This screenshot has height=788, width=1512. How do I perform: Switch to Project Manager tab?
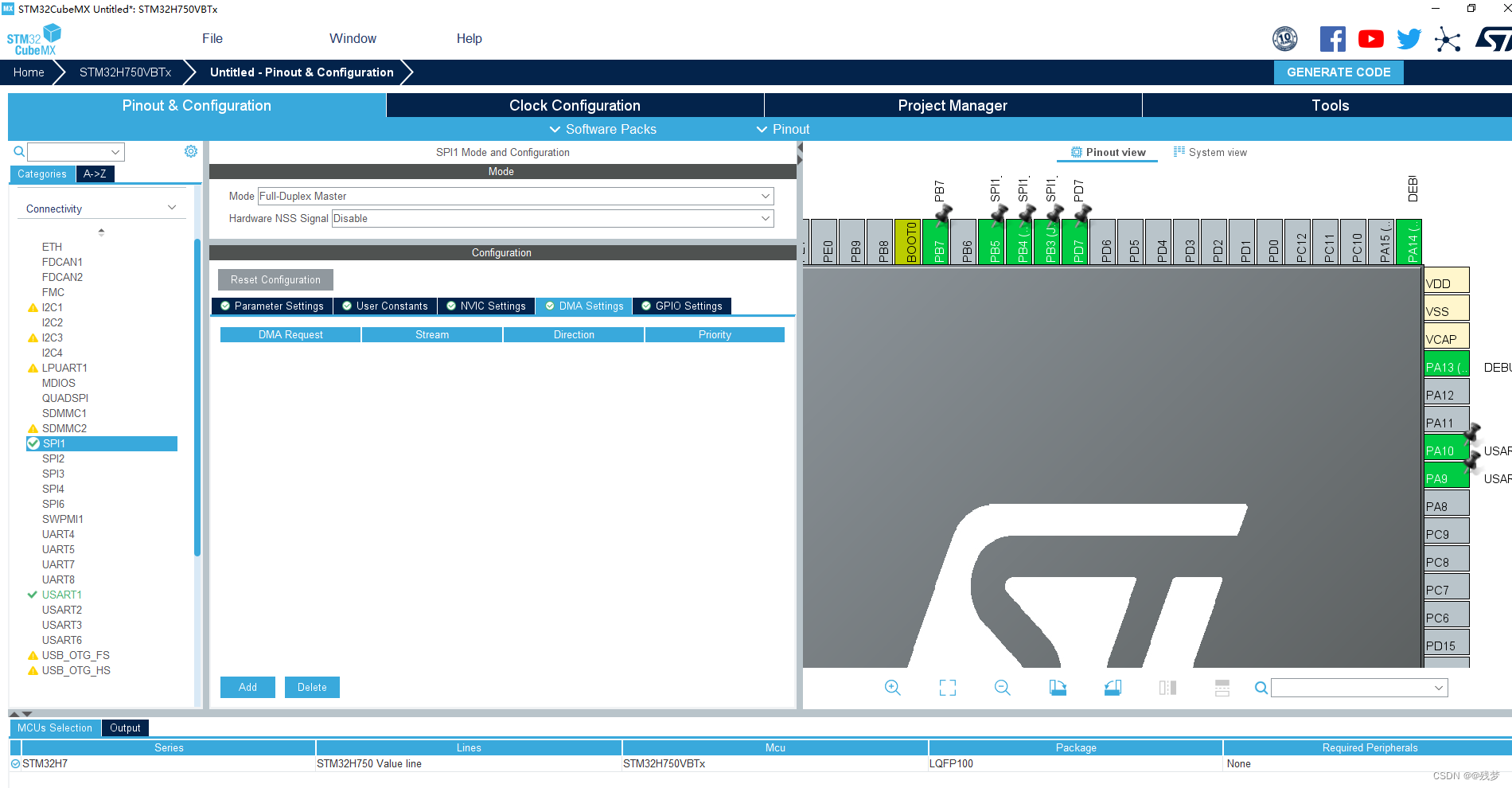pos(953,105)
